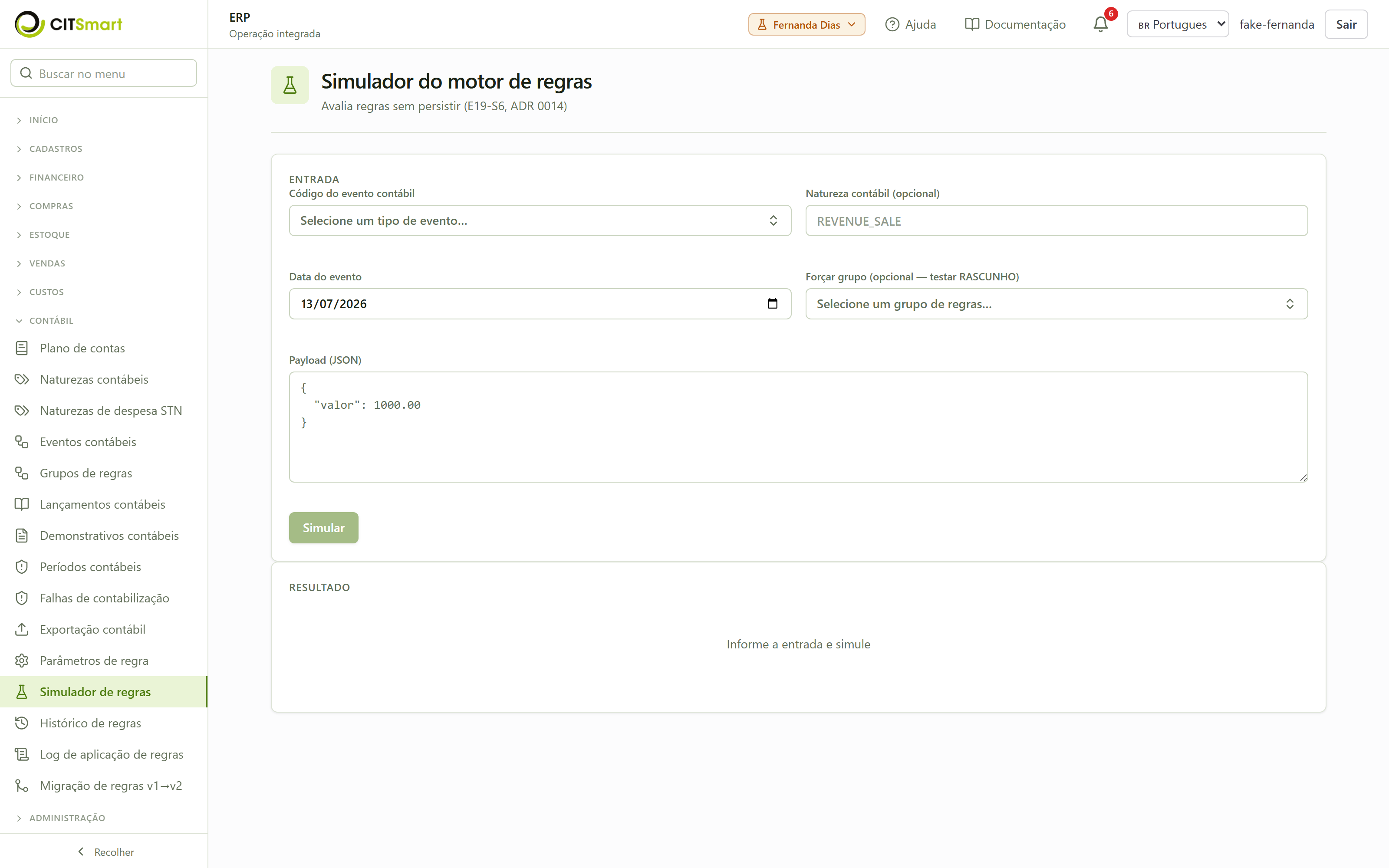Open the Portugues language selector
Viewport: 1389px width, 868px height.
point(1177,24)
